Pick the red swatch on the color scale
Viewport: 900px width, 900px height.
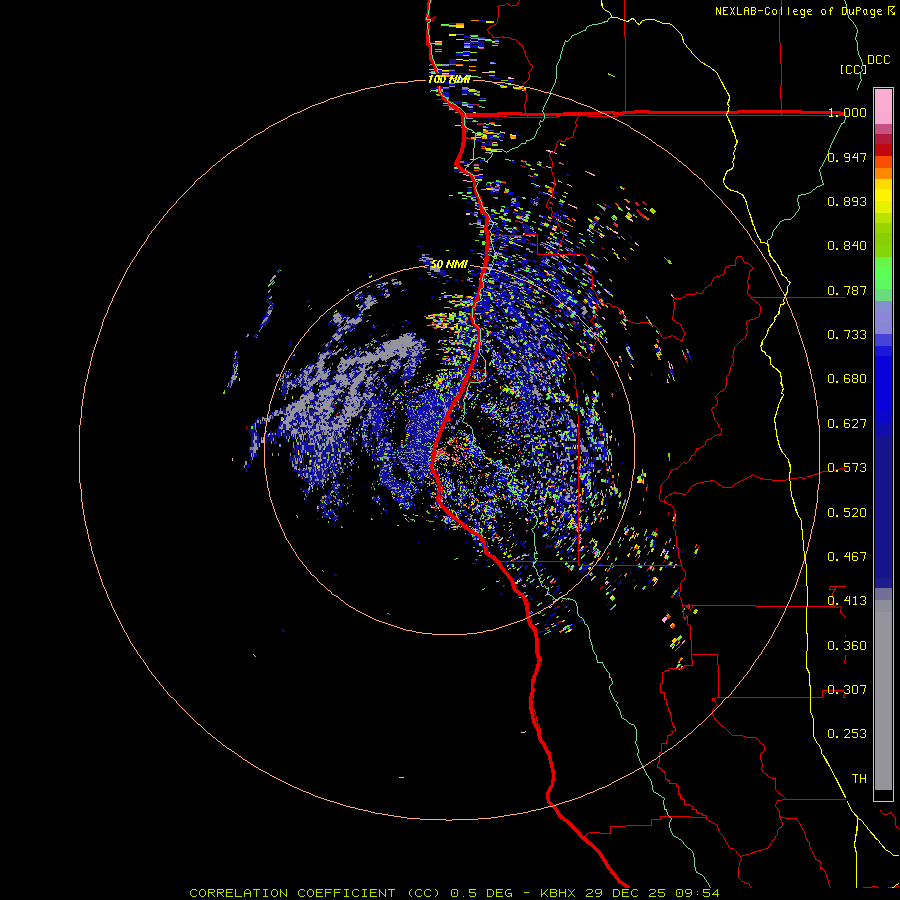tap(883, 150)
